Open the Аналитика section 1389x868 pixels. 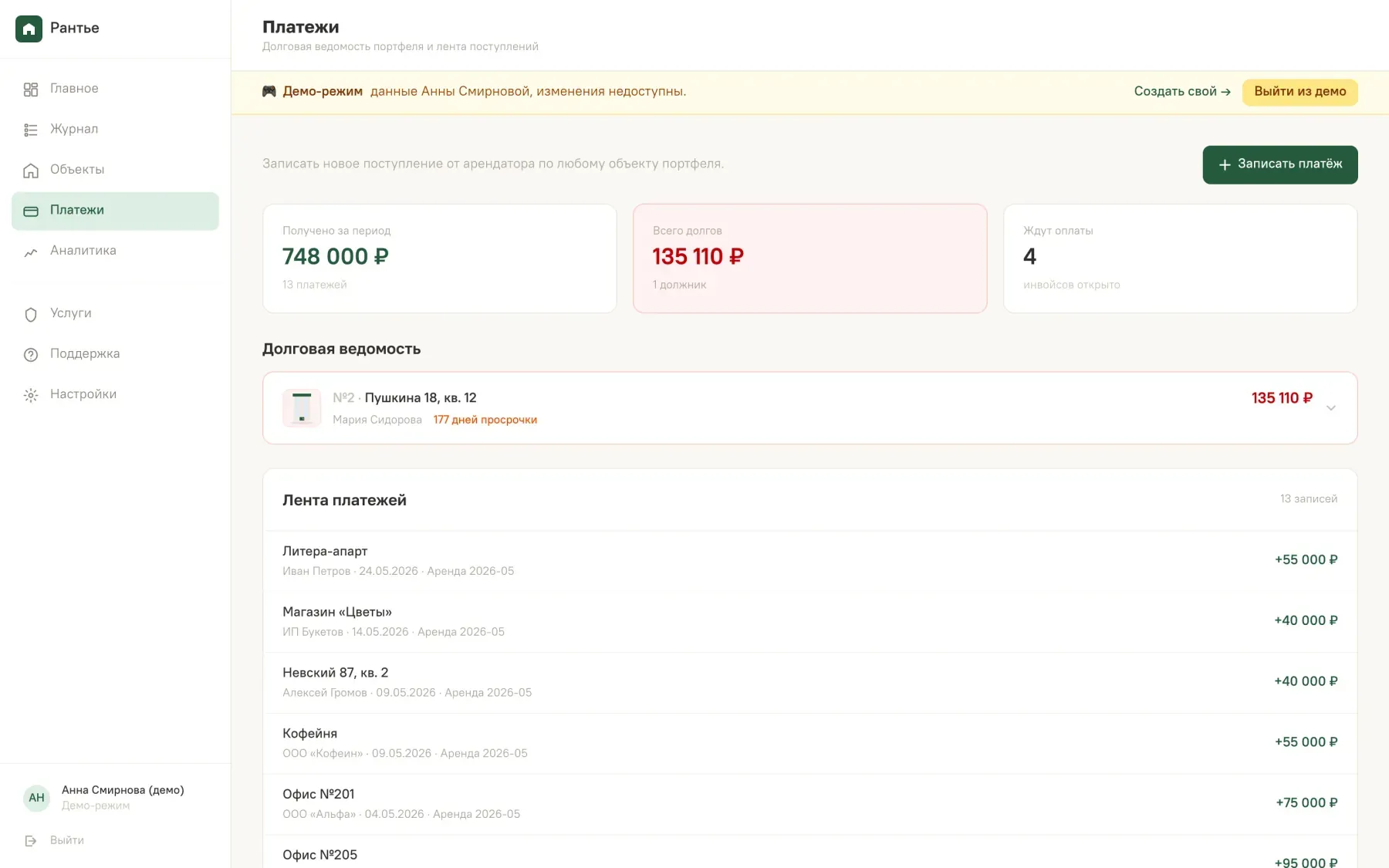pyautogui.click(x=115, y=251)
